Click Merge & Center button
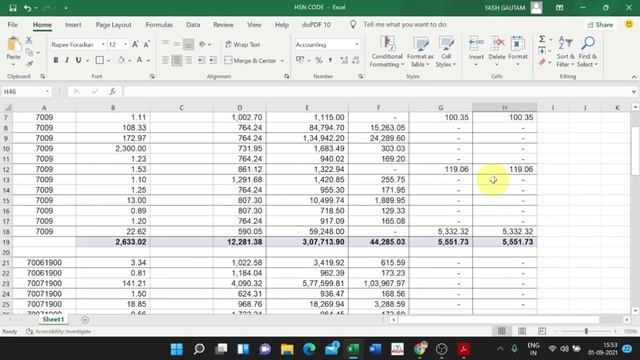This screenshot has width=640, height=360. click(250, 61)
